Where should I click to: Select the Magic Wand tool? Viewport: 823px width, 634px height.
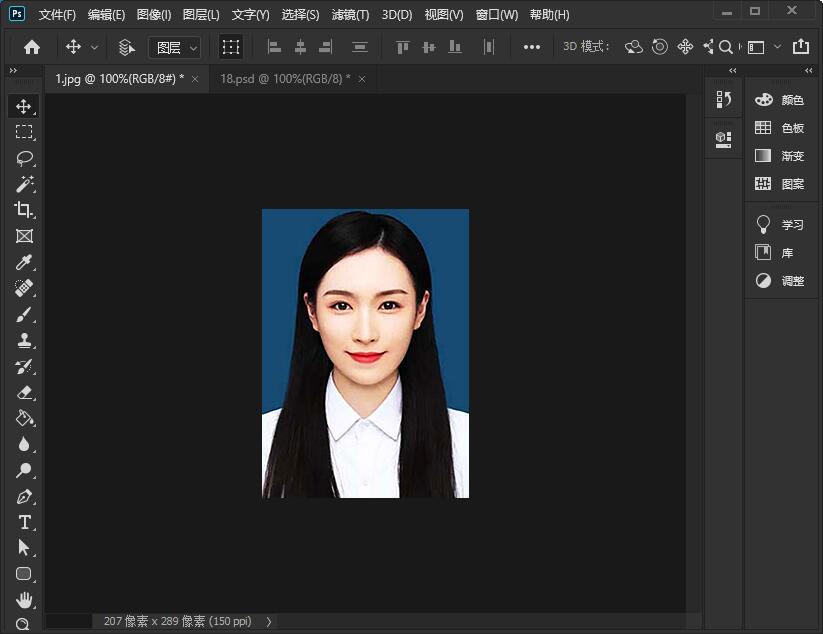(24, 184)
